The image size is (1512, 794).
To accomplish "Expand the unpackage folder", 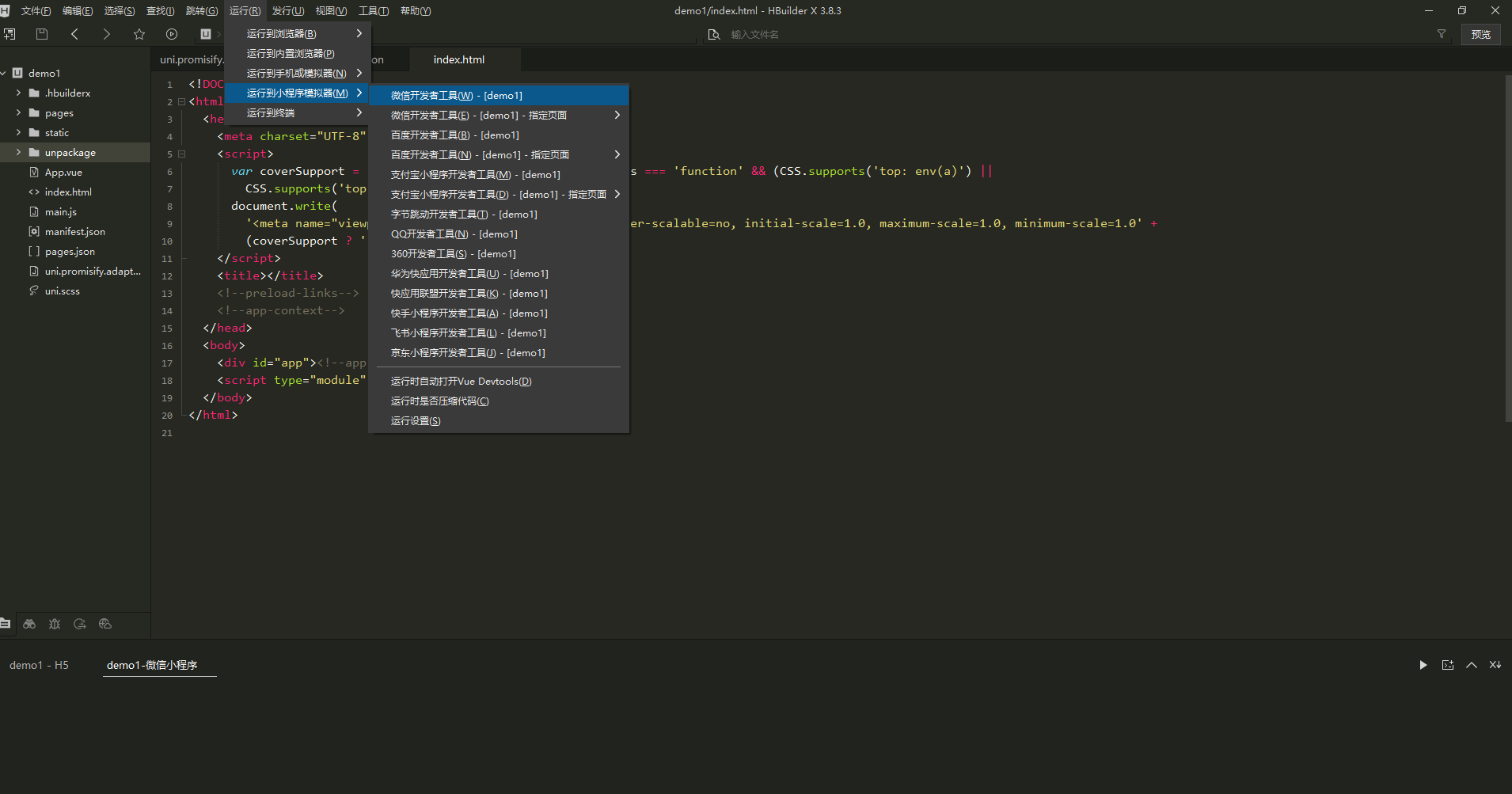I will 18,152.
